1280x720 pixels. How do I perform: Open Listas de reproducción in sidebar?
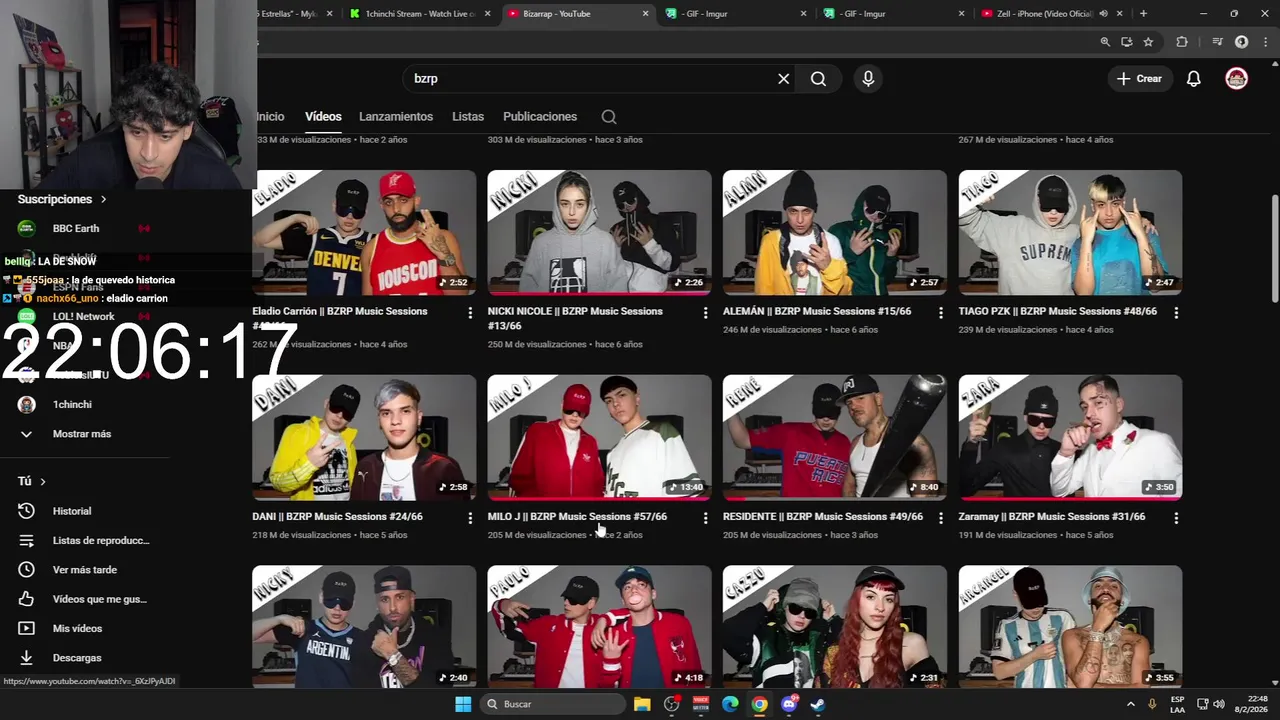[101, 541]
